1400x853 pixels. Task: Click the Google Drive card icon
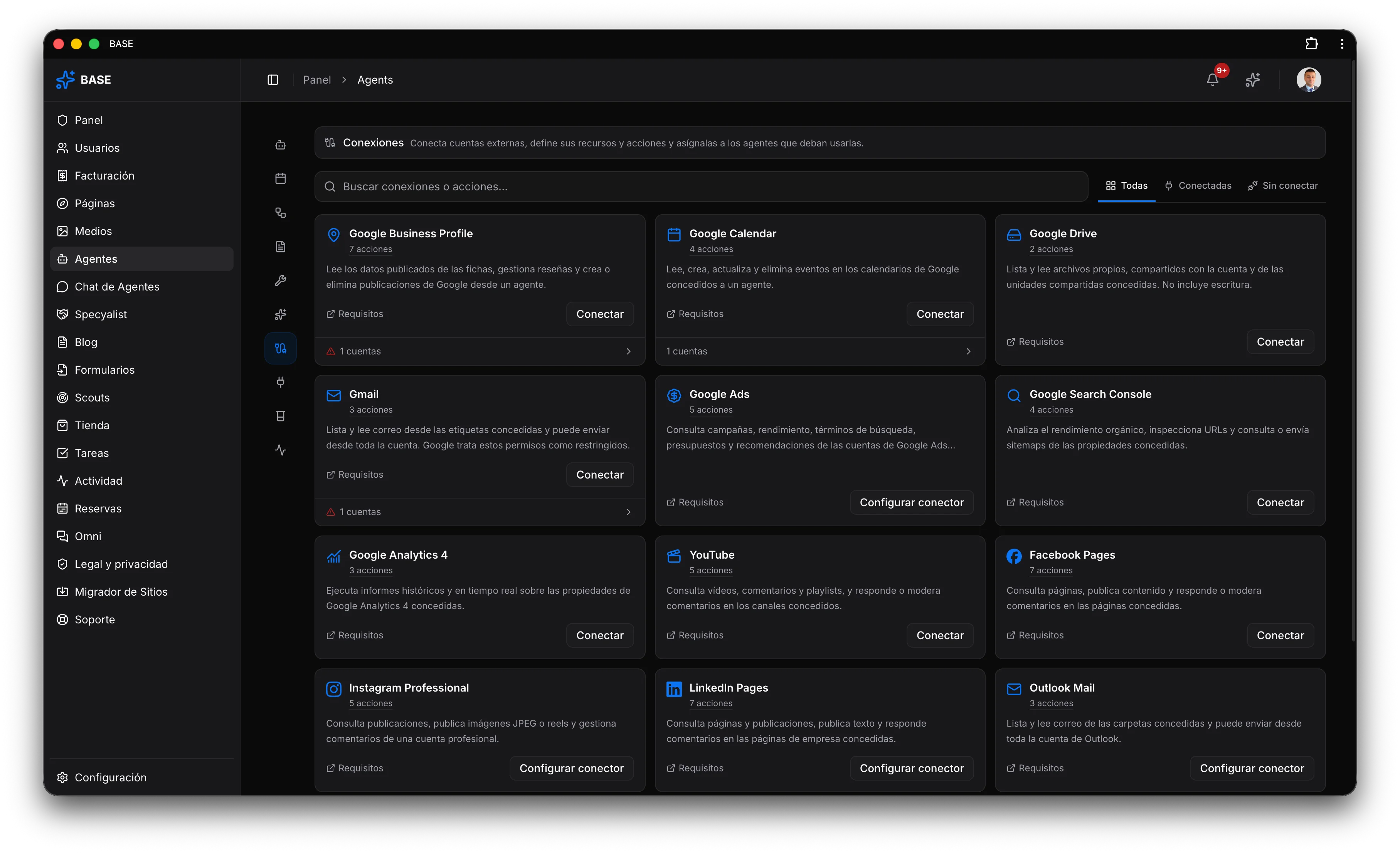tap(1014, 235)
